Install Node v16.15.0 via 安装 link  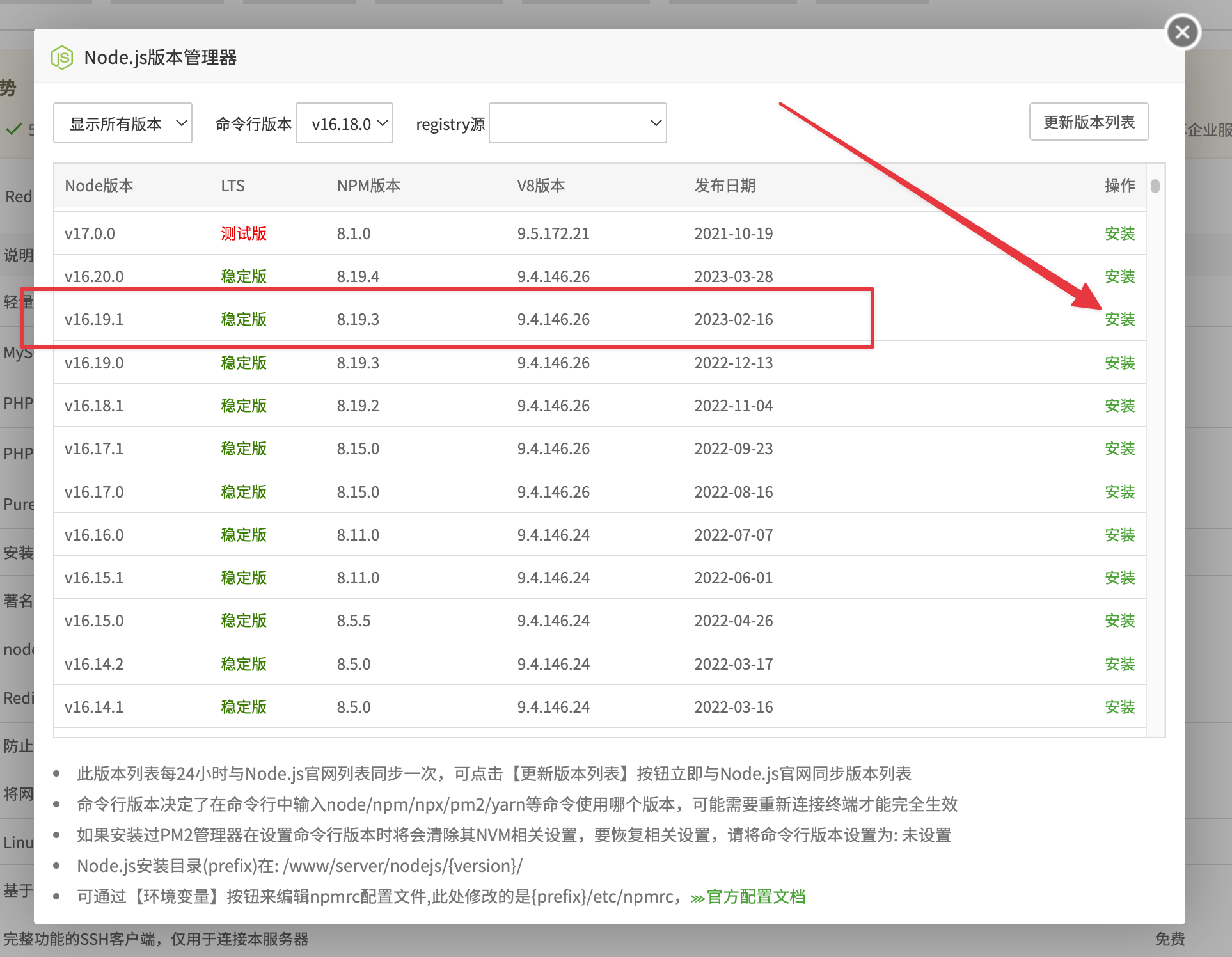point(1119,621)
